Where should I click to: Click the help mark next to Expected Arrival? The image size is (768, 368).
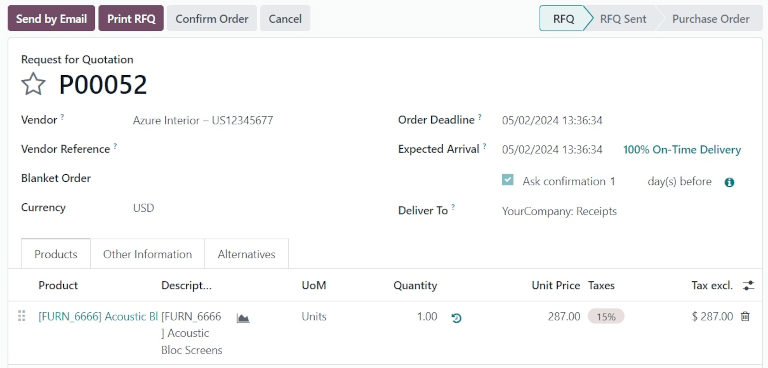tap(484, 146)
